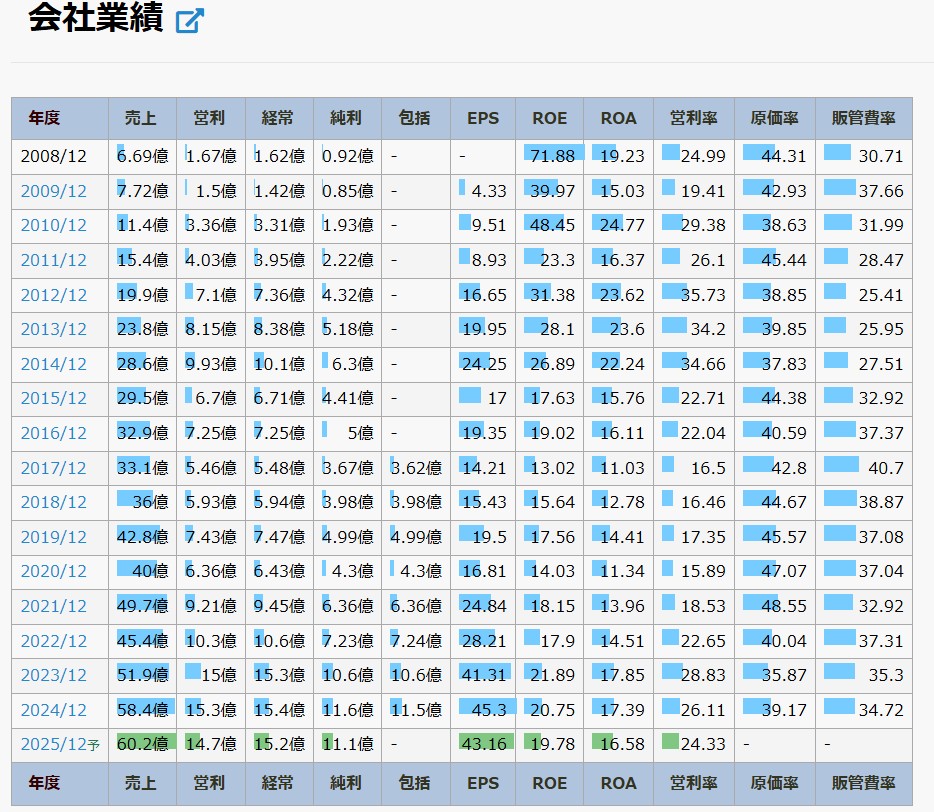Select the ROE value 13.02
This screenshot has height=812, width=934.
[x=552, y=468]
